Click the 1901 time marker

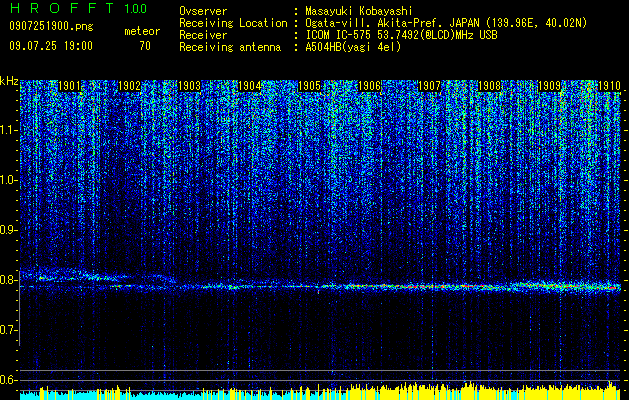tap(70, 86)
